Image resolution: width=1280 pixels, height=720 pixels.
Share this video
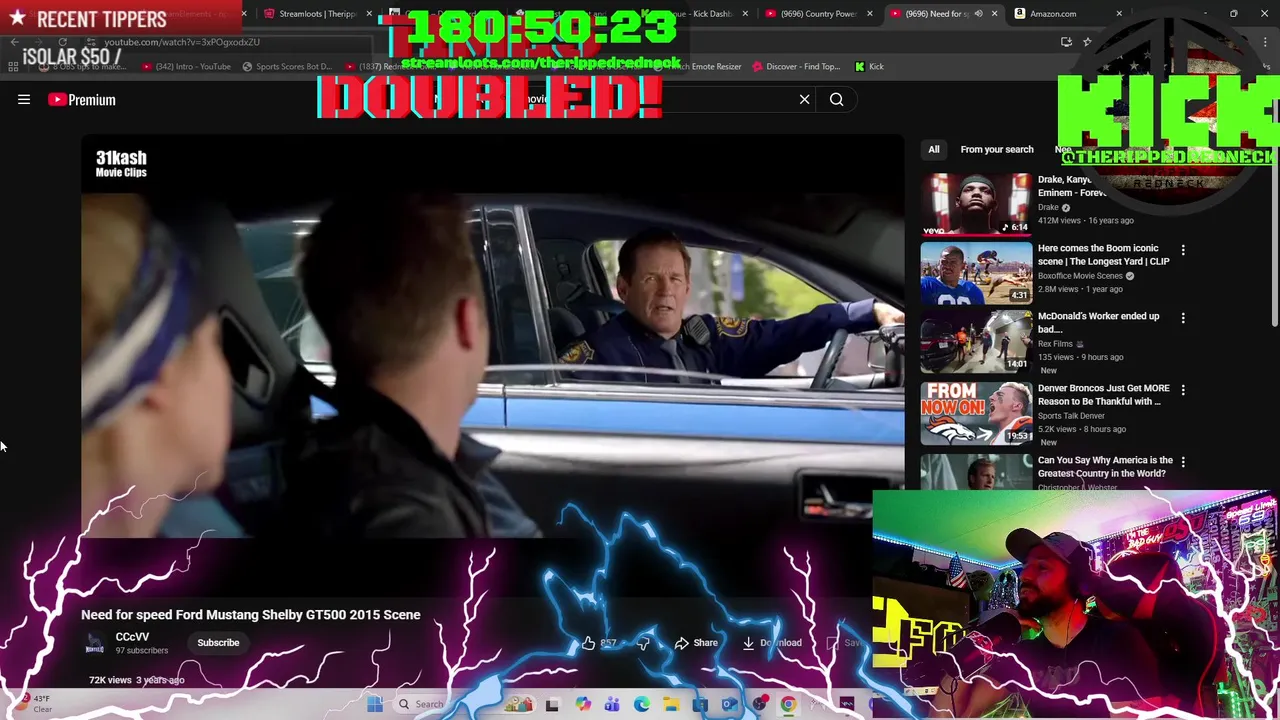(696, 643)
